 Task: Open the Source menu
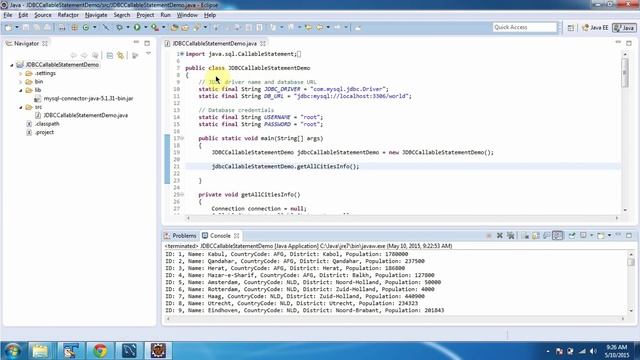pyautogui.click(x=43, y=15)
